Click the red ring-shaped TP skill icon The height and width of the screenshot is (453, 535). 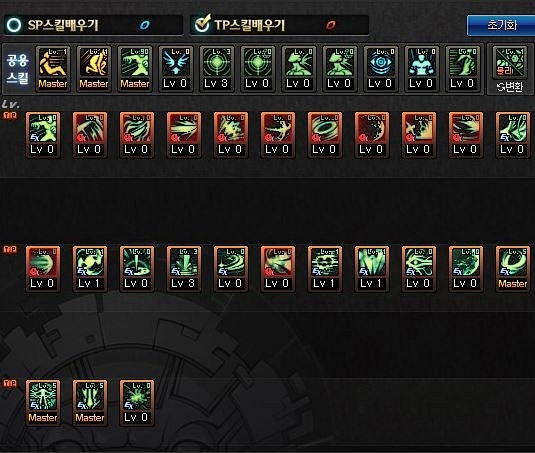[x=324, y=135]
